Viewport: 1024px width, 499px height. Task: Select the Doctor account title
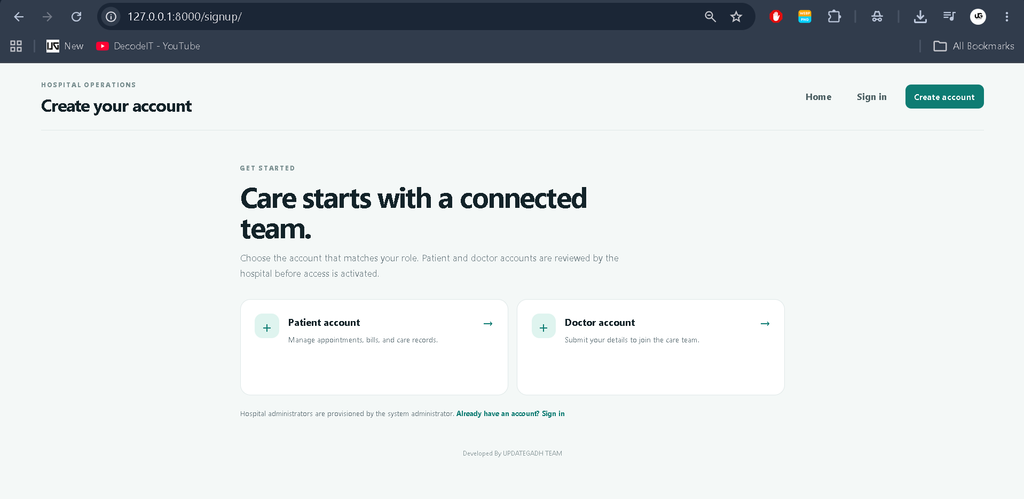click(x=600, y=323)
